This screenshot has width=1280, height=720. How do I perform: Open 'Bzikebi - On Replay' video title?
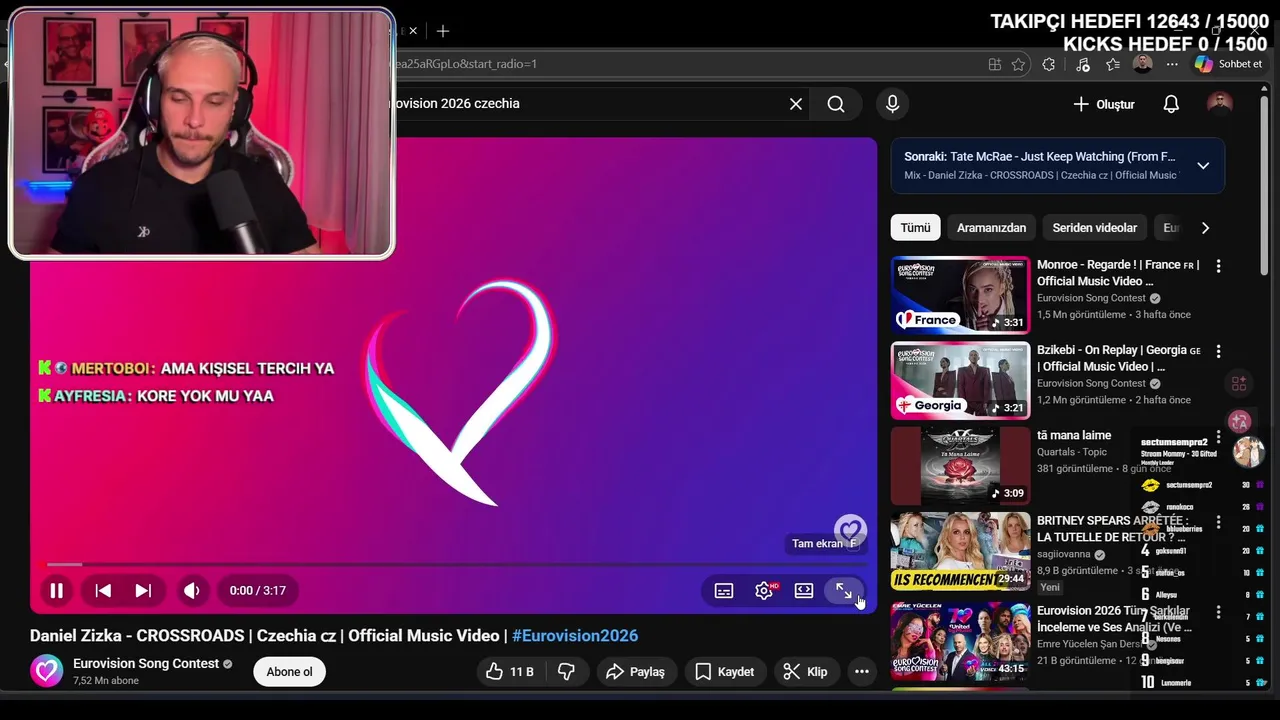pos(1117,358)
